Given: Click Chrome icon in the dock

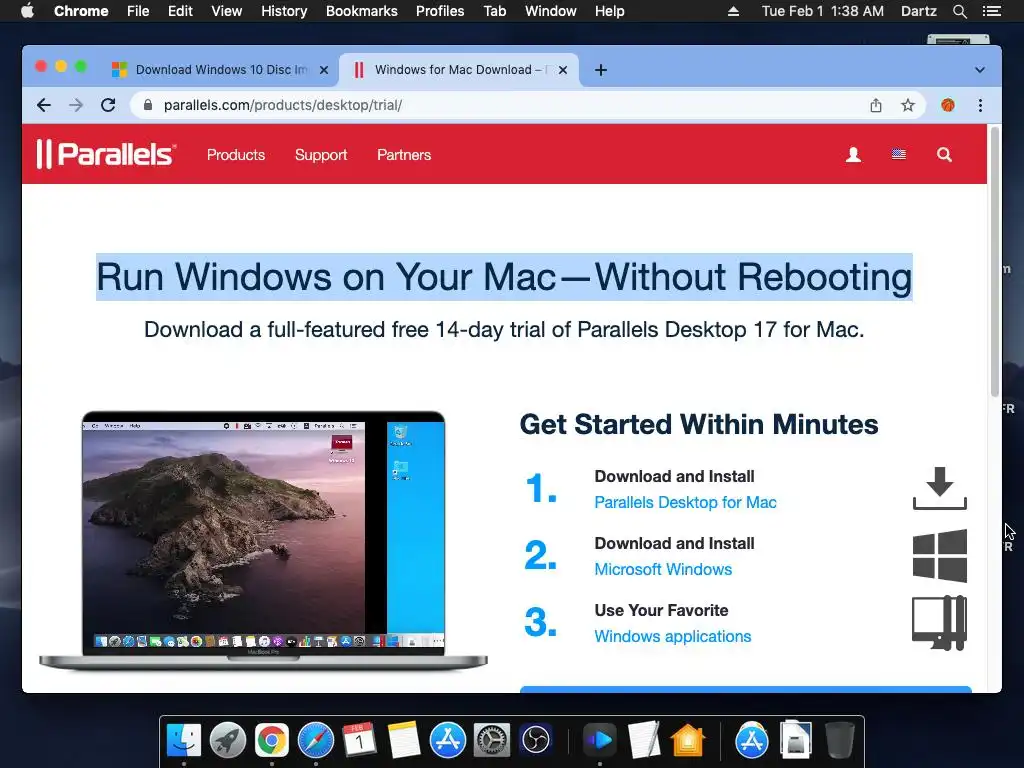Looking at the screenshot, I should tap(272, 740).
